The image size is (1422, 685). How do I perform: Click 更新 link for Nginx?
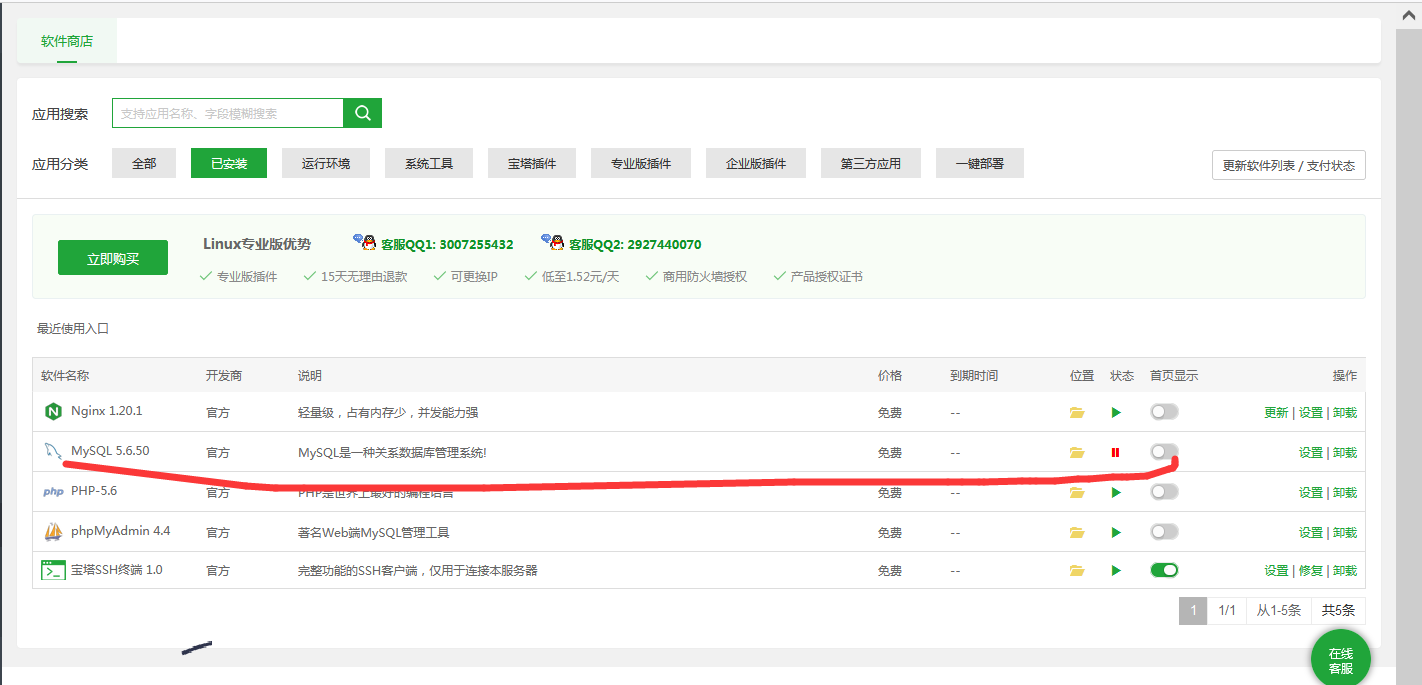tap(1276, 412)
